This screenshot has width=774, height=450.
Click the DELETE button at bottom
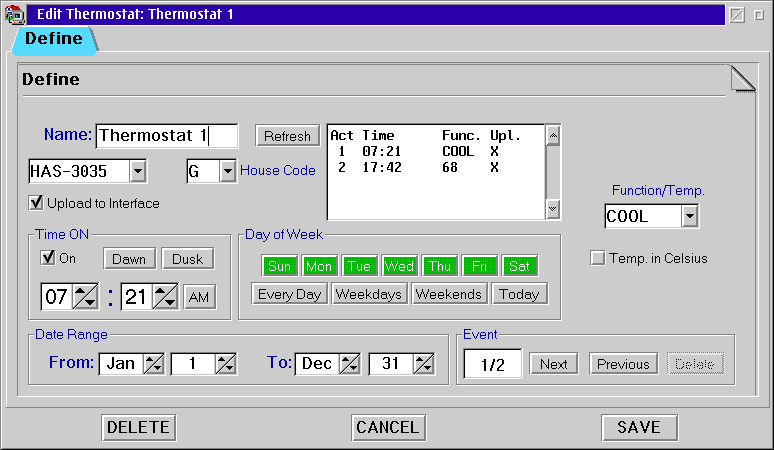coord(139,427)
